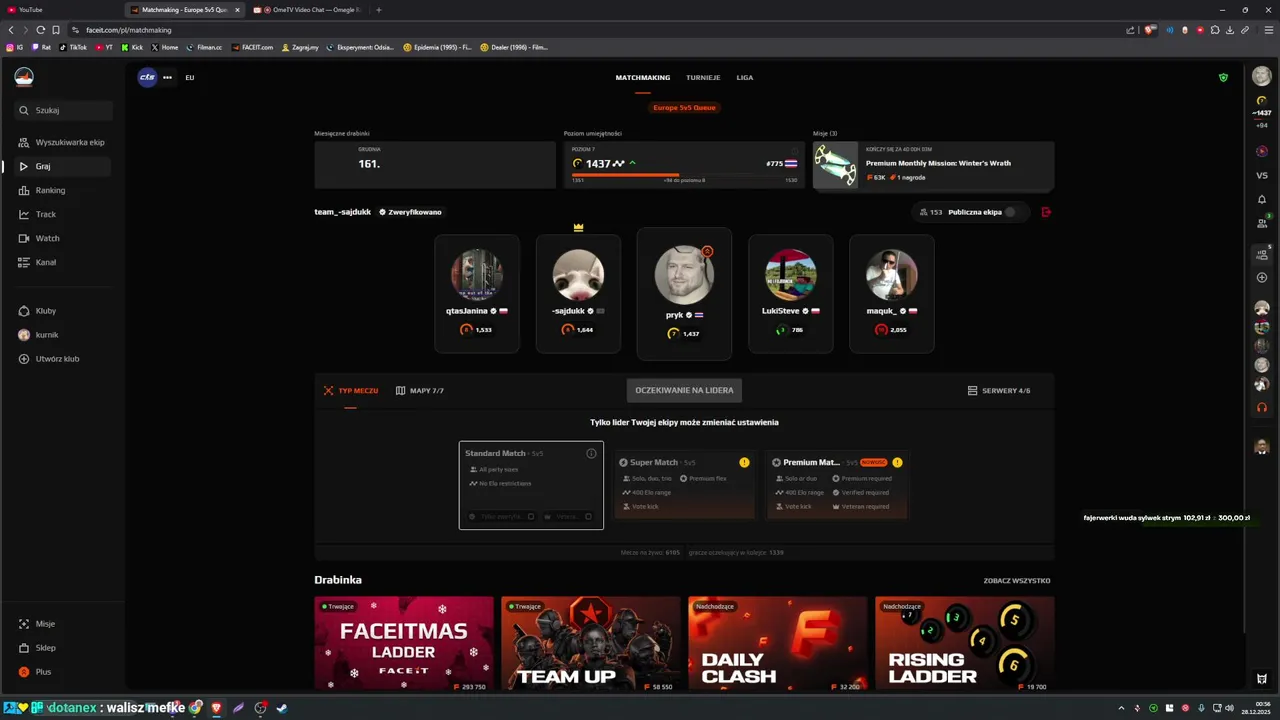Select Graj in the sidebar
Image resolution: width=1280 pixels, height=720 pixels.
point(62,166)
